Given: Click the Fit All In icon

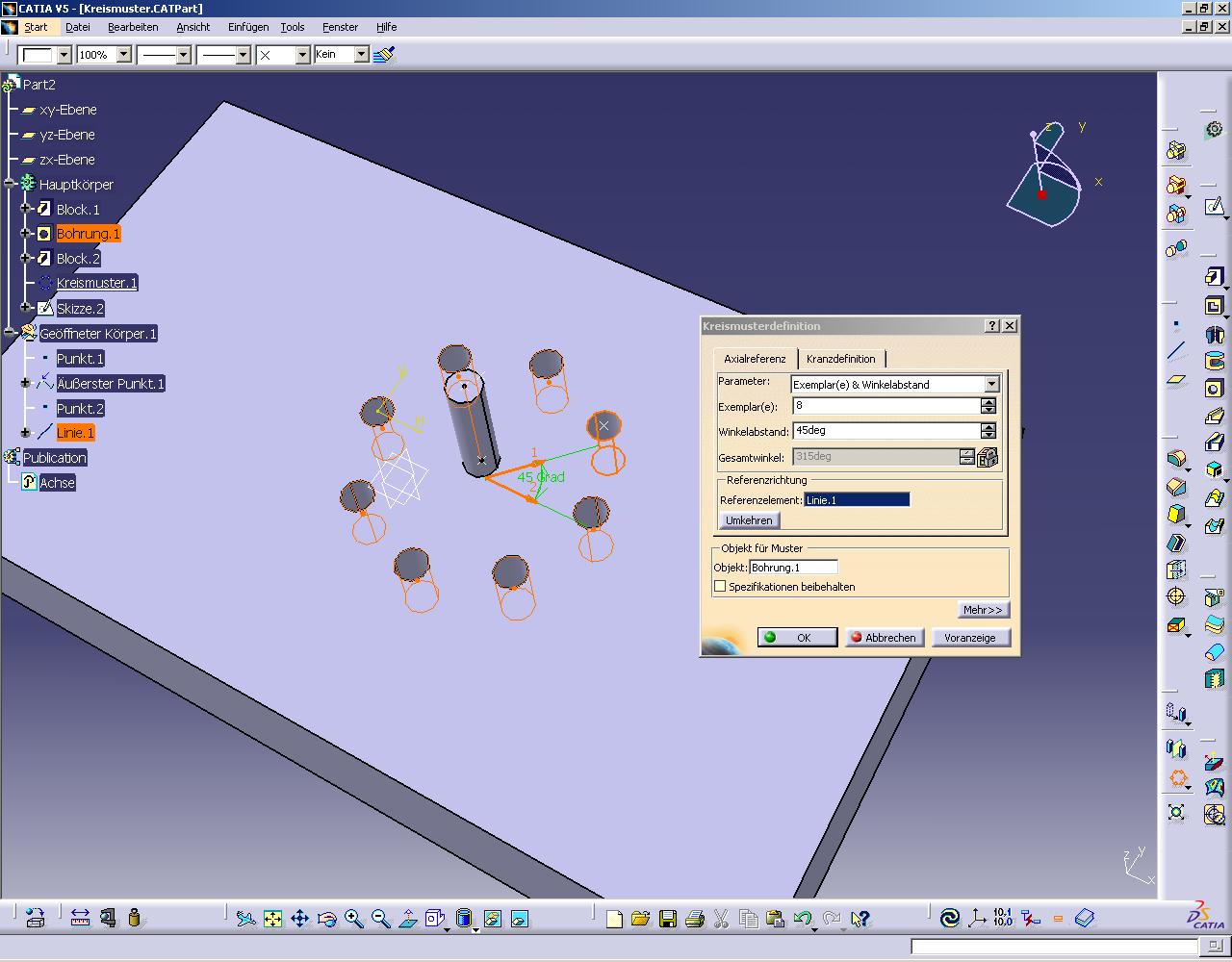Looking at the screenshot, I should [x=273, y=919].
